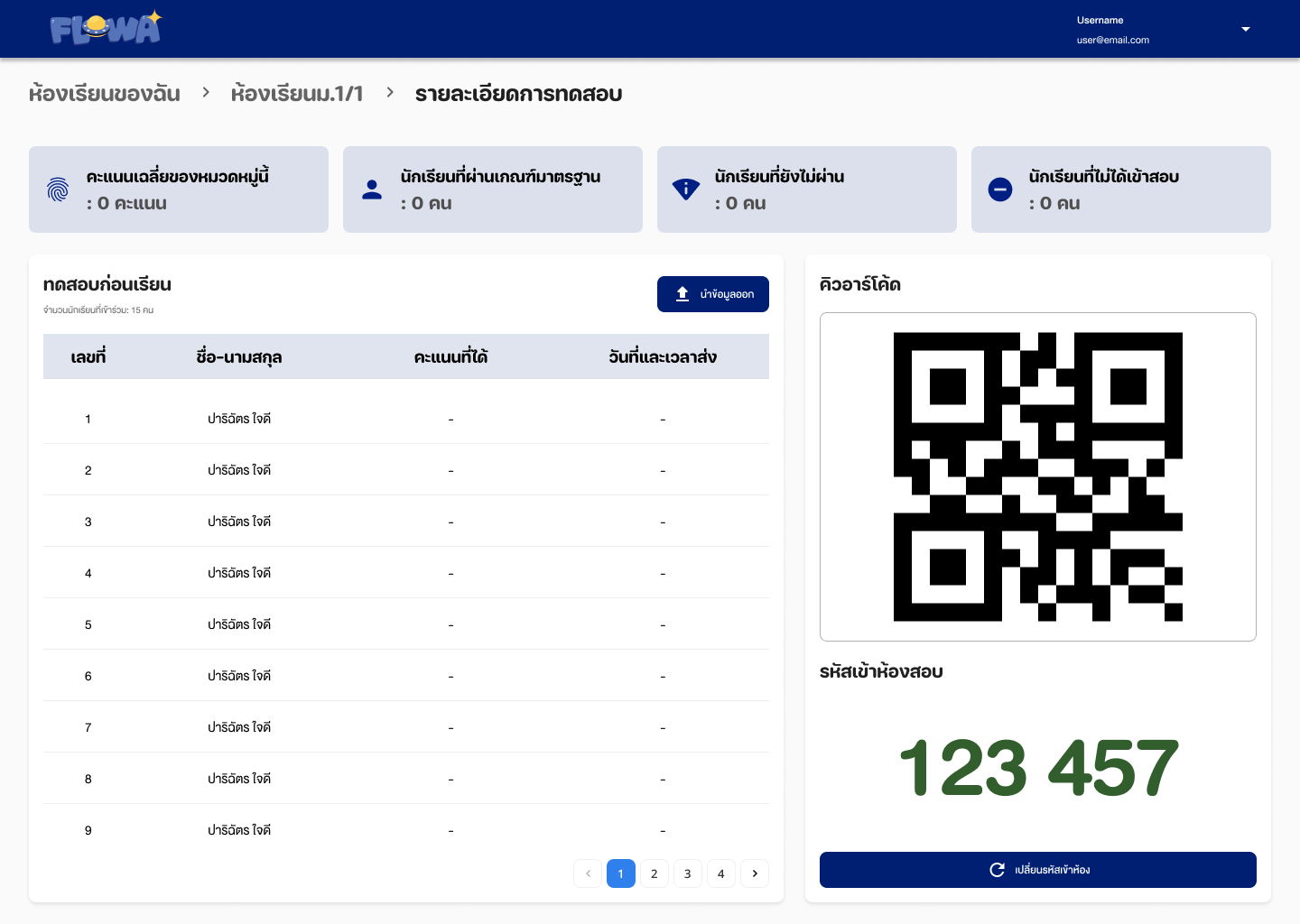
Task: Select student name in row 8
Action: 239,779
